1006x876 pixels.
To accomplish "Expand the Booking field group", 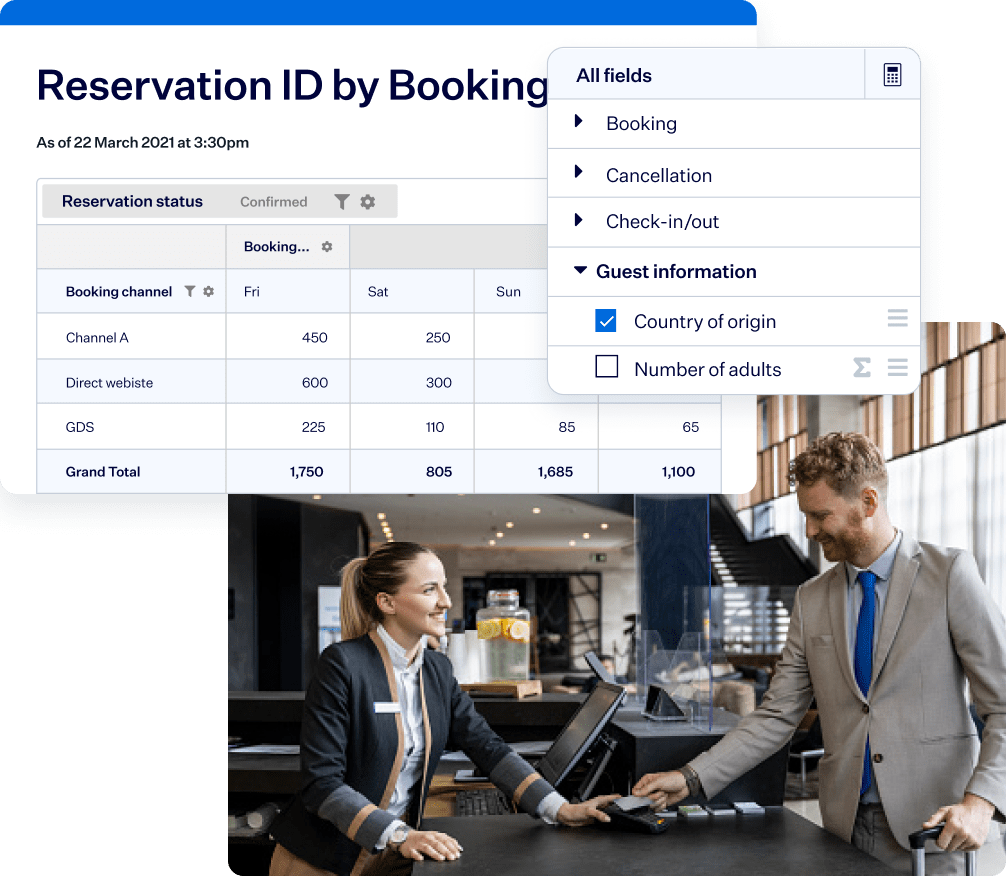I will click(x=579, y=122).
